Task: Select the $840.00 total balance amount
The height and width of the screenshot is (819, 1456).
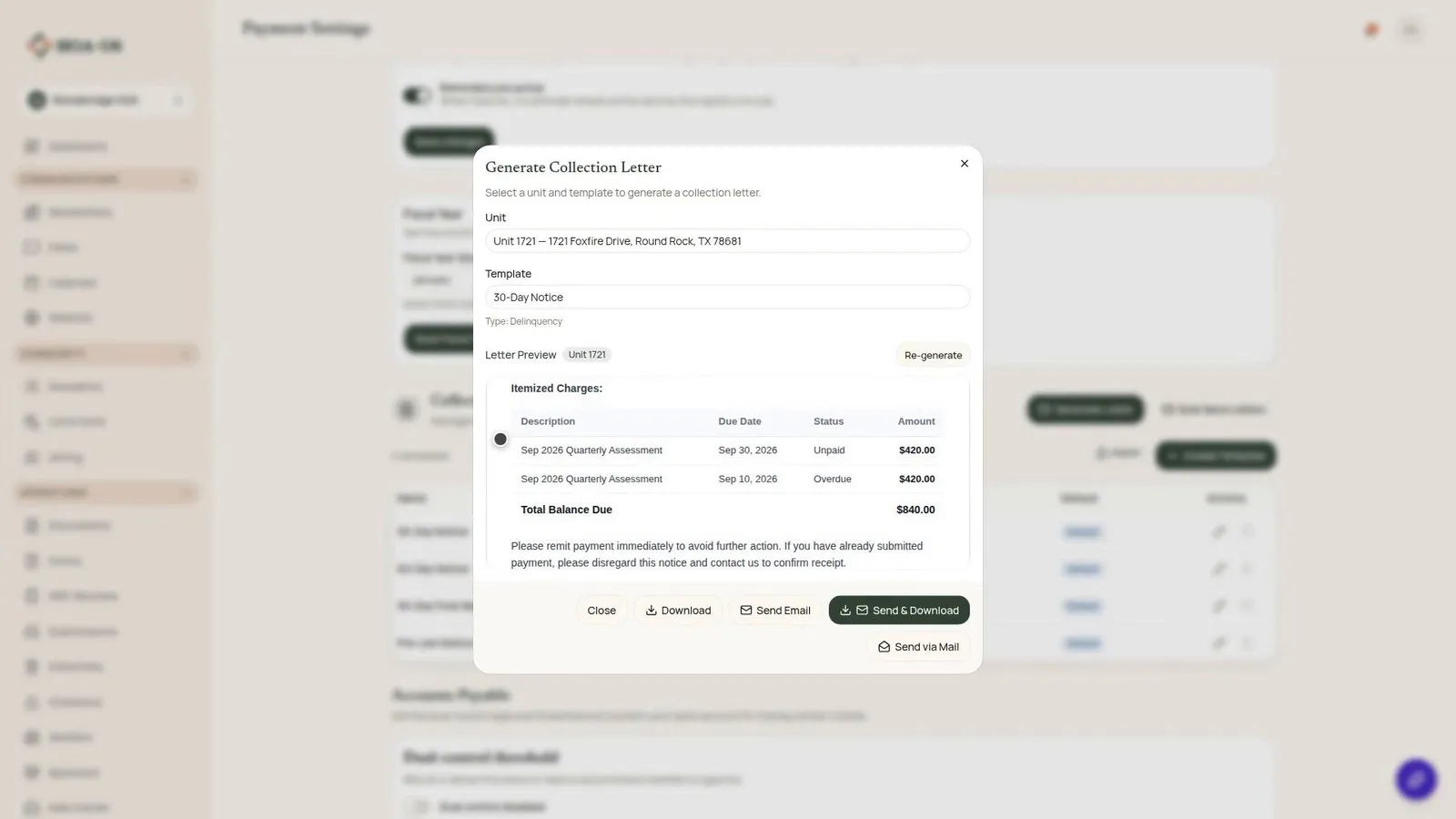Action: tap(915, 510)
